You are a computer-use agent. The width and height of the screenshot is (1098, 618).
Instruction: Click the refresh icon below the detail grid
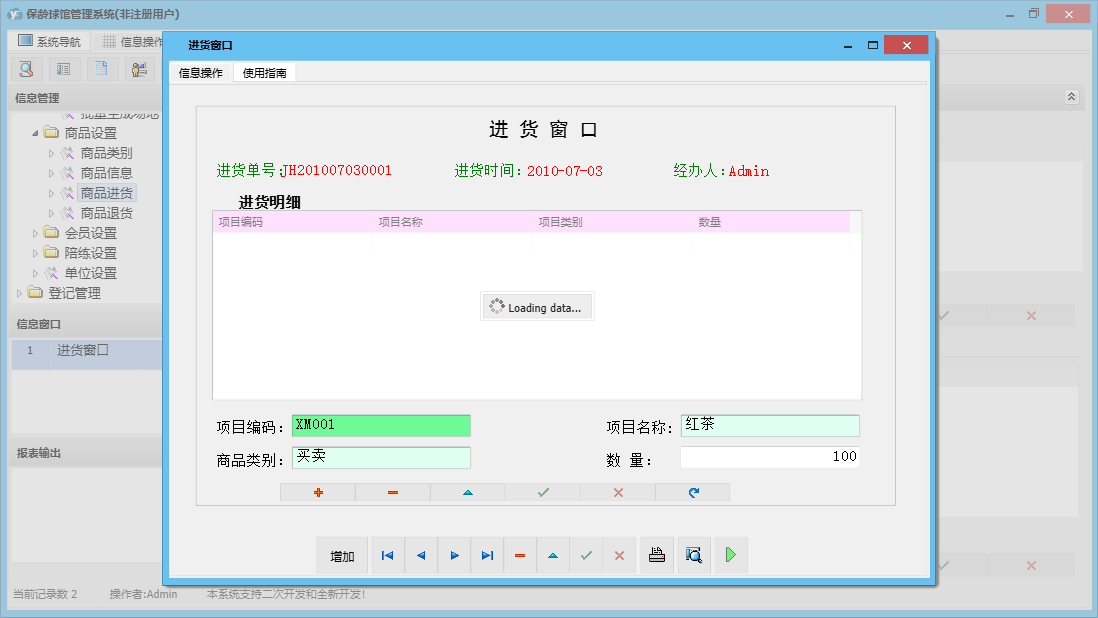pyautogui.click(x=692, y=492)
